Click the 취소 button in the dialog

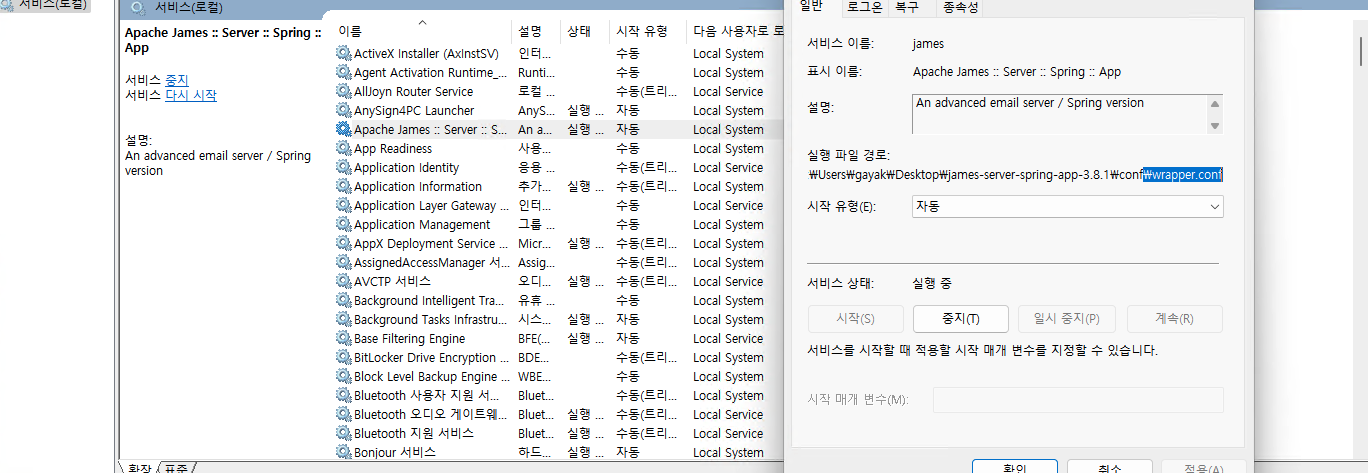pyautogui.click(x=1109, y=467)
